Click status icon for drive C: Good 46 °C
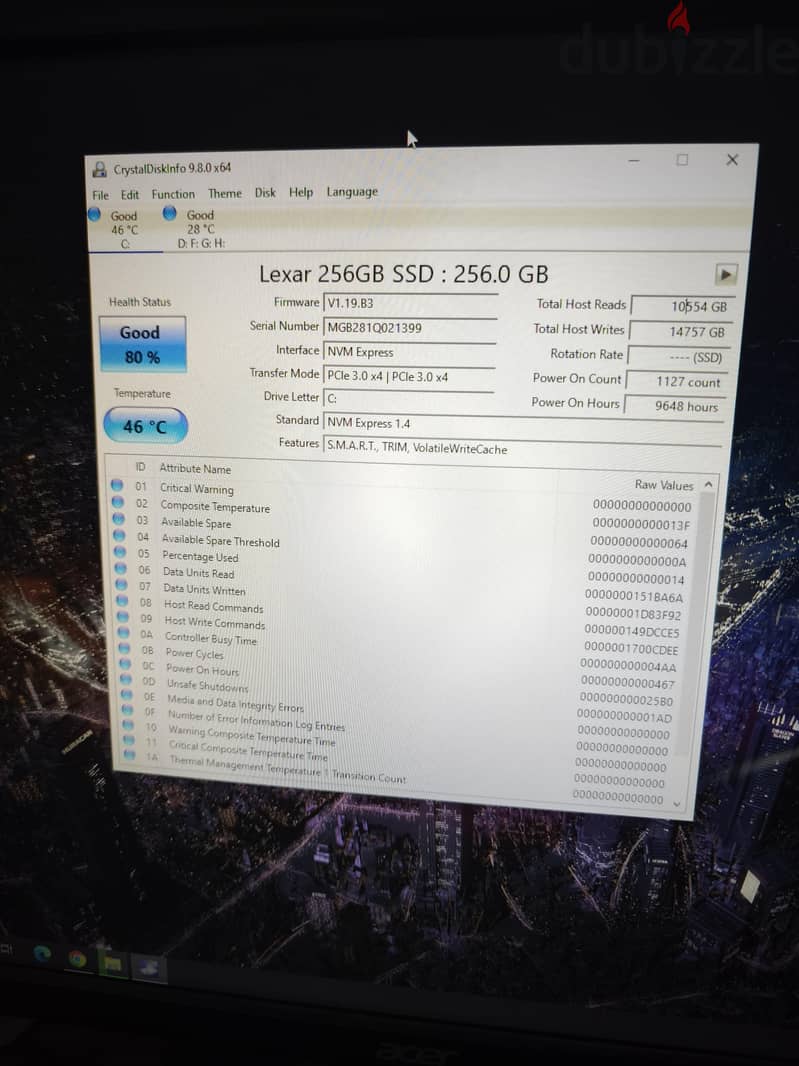 tap(95, 214)
